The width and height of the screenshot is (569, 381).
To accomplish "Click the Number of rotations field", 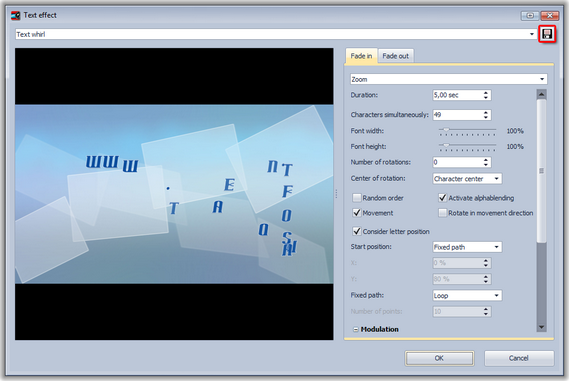I will 457,162.
